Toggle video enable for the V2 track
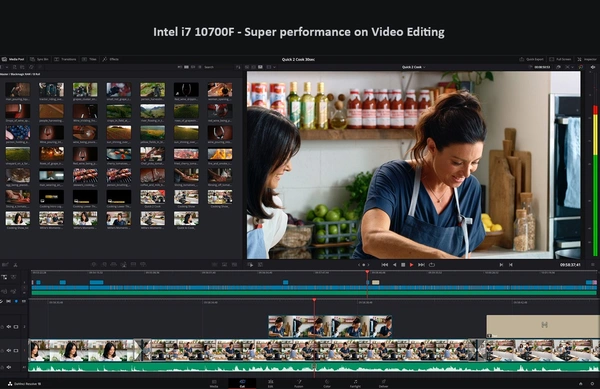Viewport: 600px width, 389px height. tap(16, 327)
